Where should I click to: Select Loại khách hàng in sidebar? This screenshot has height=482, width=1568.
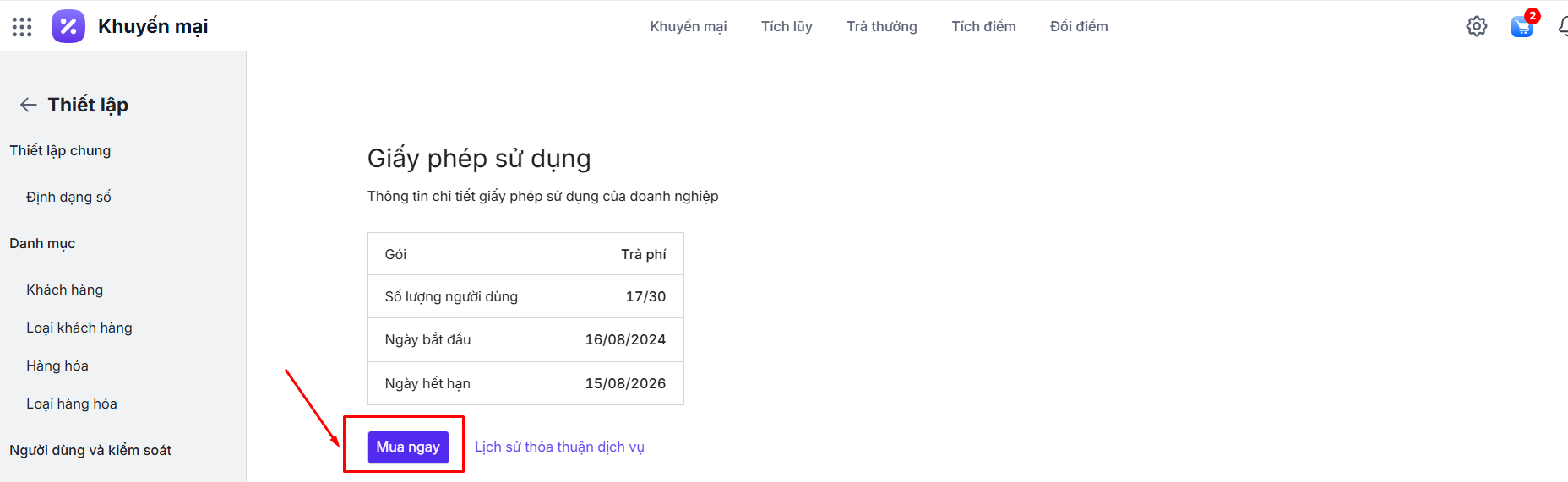coord(79,328)
